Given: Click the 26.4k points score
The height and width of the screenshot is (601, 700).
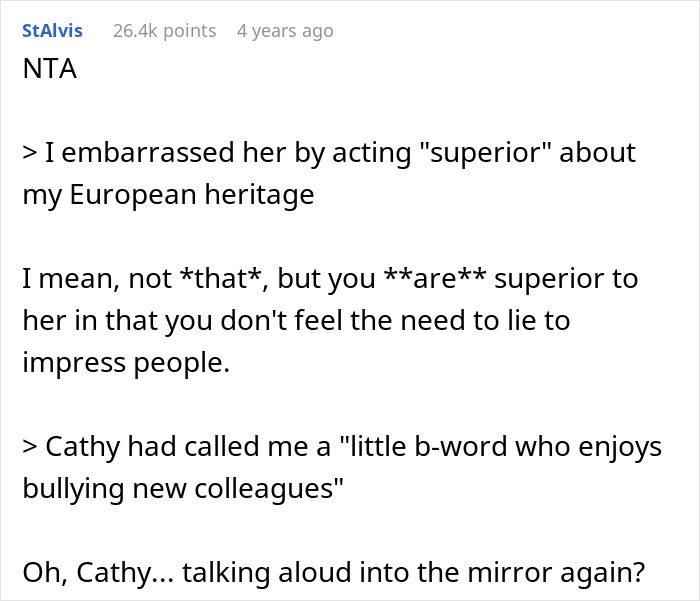Looking at the screenshot, I should point(164,31).
